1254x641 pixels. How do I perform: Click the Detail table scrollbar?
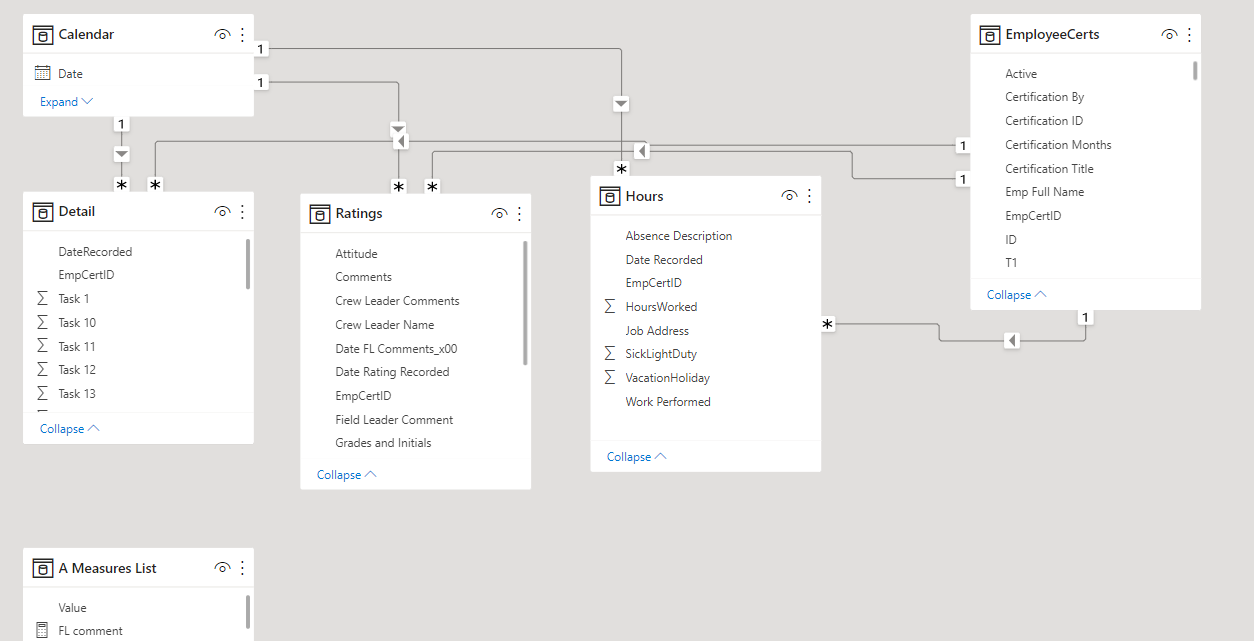(x=248, y=264)
